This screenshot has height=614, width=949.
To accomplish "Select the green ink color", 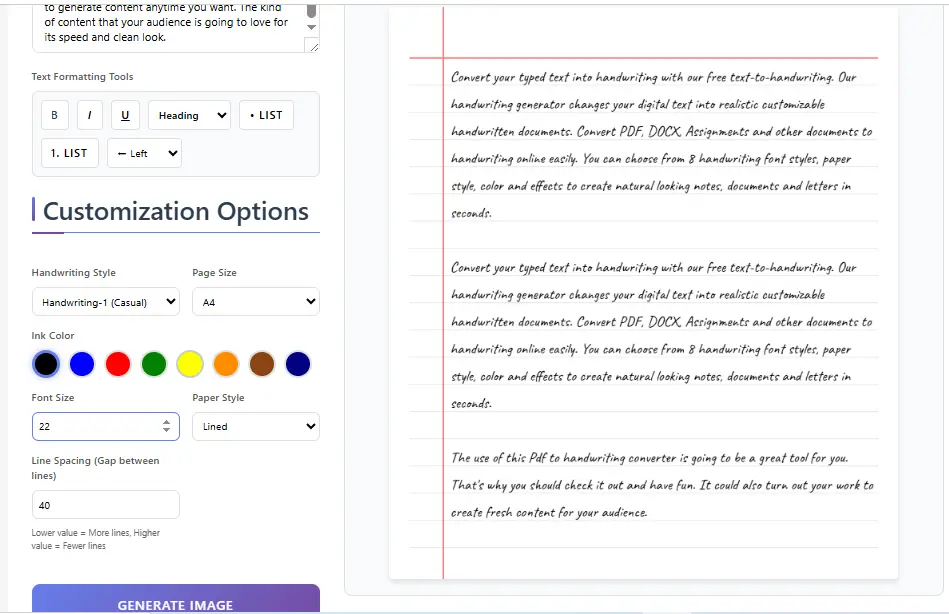I will [x=154, y=364].
